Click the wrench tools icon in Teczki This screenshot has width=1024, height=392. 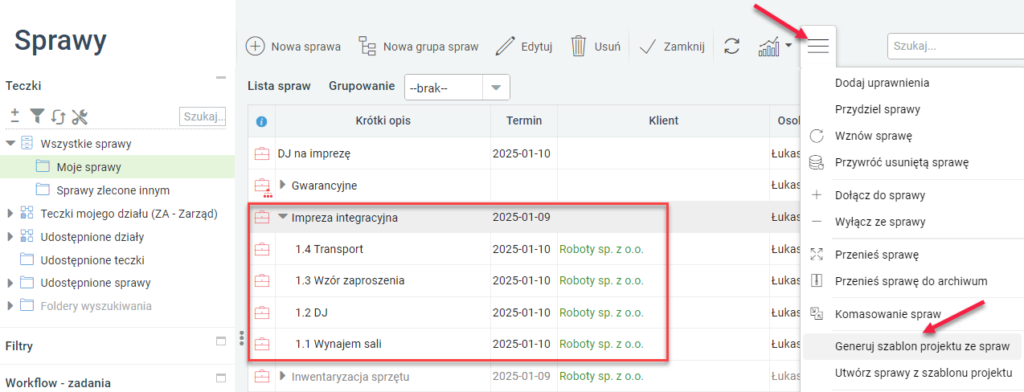coord(80,116)
